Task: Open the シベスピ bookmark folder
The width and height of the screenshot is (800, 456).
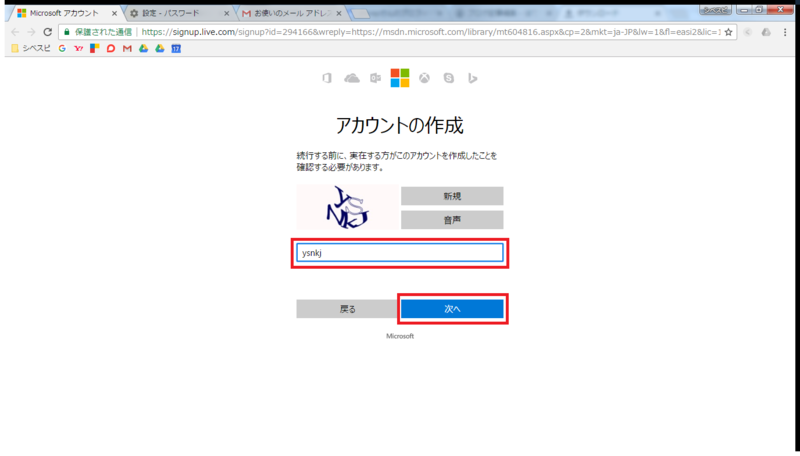Action: (31, 48)
